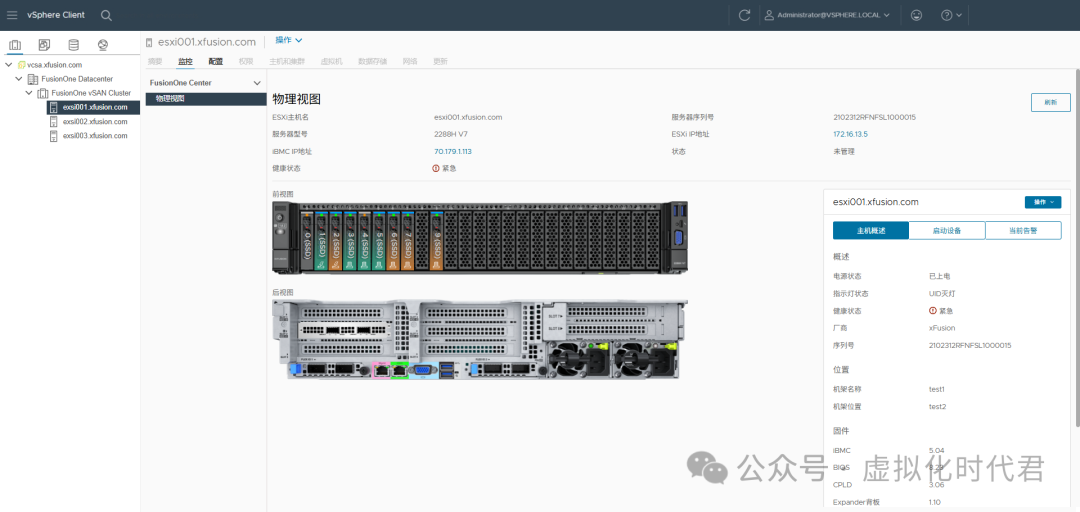1080x512 pixels.
Task: Switch to the 主机和集群 tab
Action: point(287,61)
